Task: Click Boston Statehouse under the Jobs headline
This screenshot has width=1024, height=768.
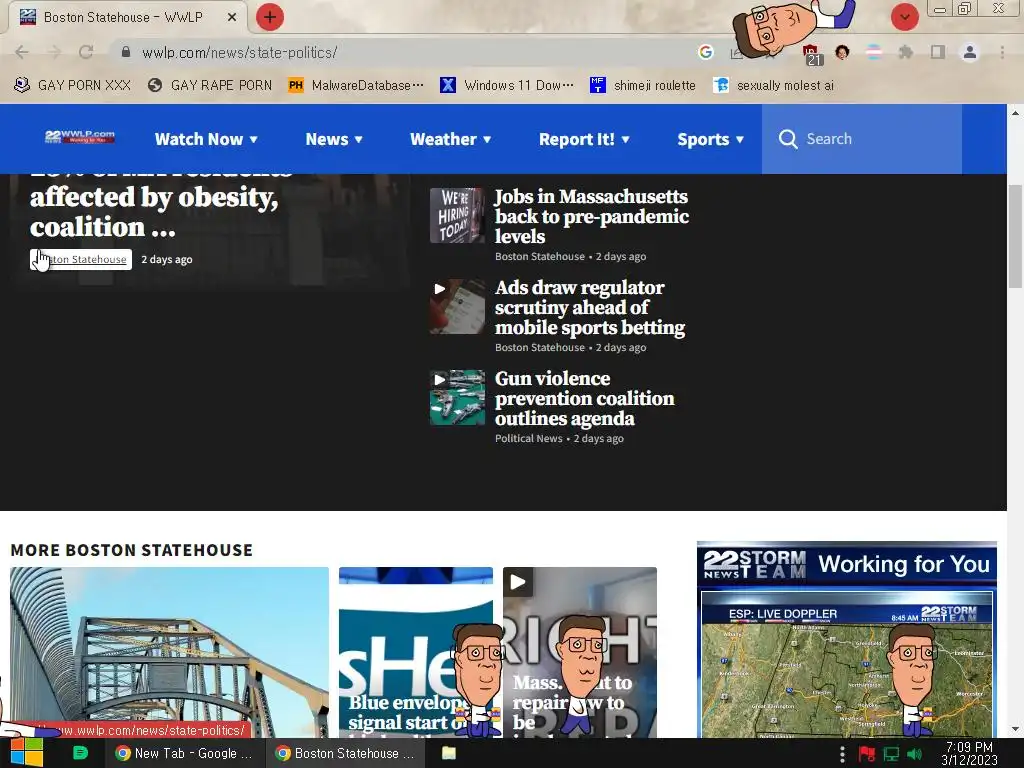Action: pos(539,256)
